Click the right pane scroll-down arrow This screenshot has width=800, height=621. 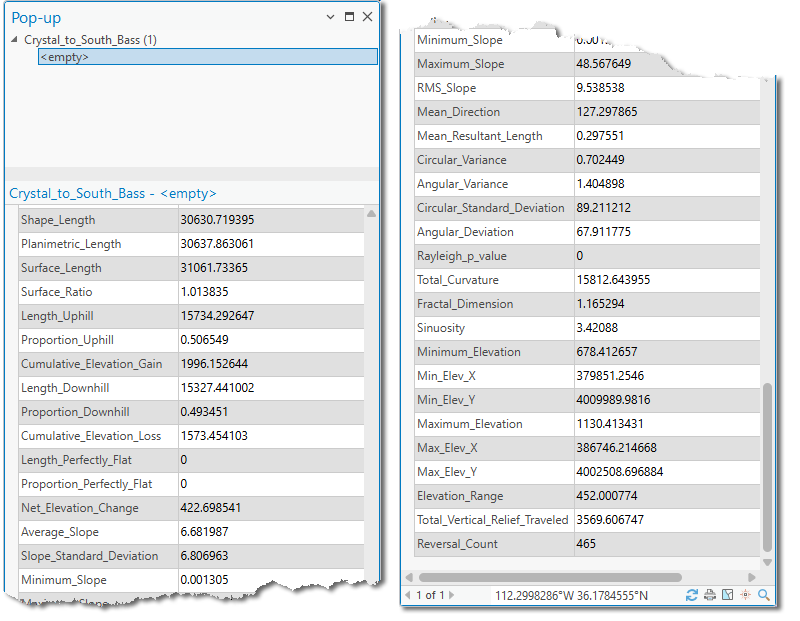[767, 562]
